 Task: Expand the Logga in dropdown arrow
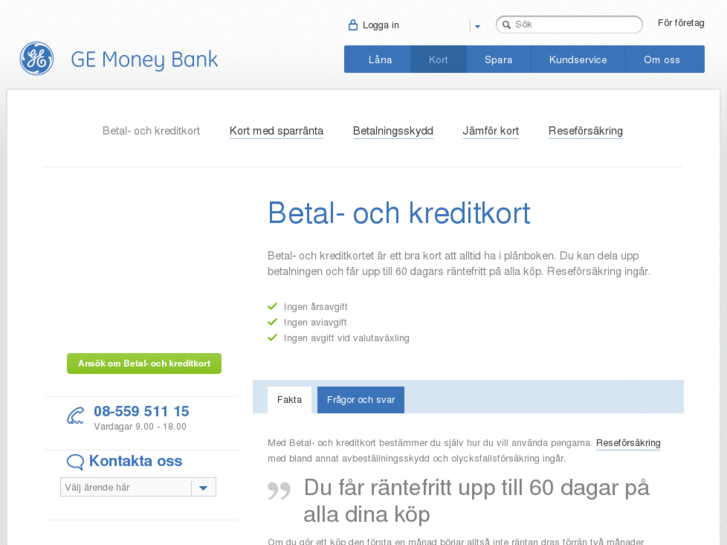click(x=477, y=26)
